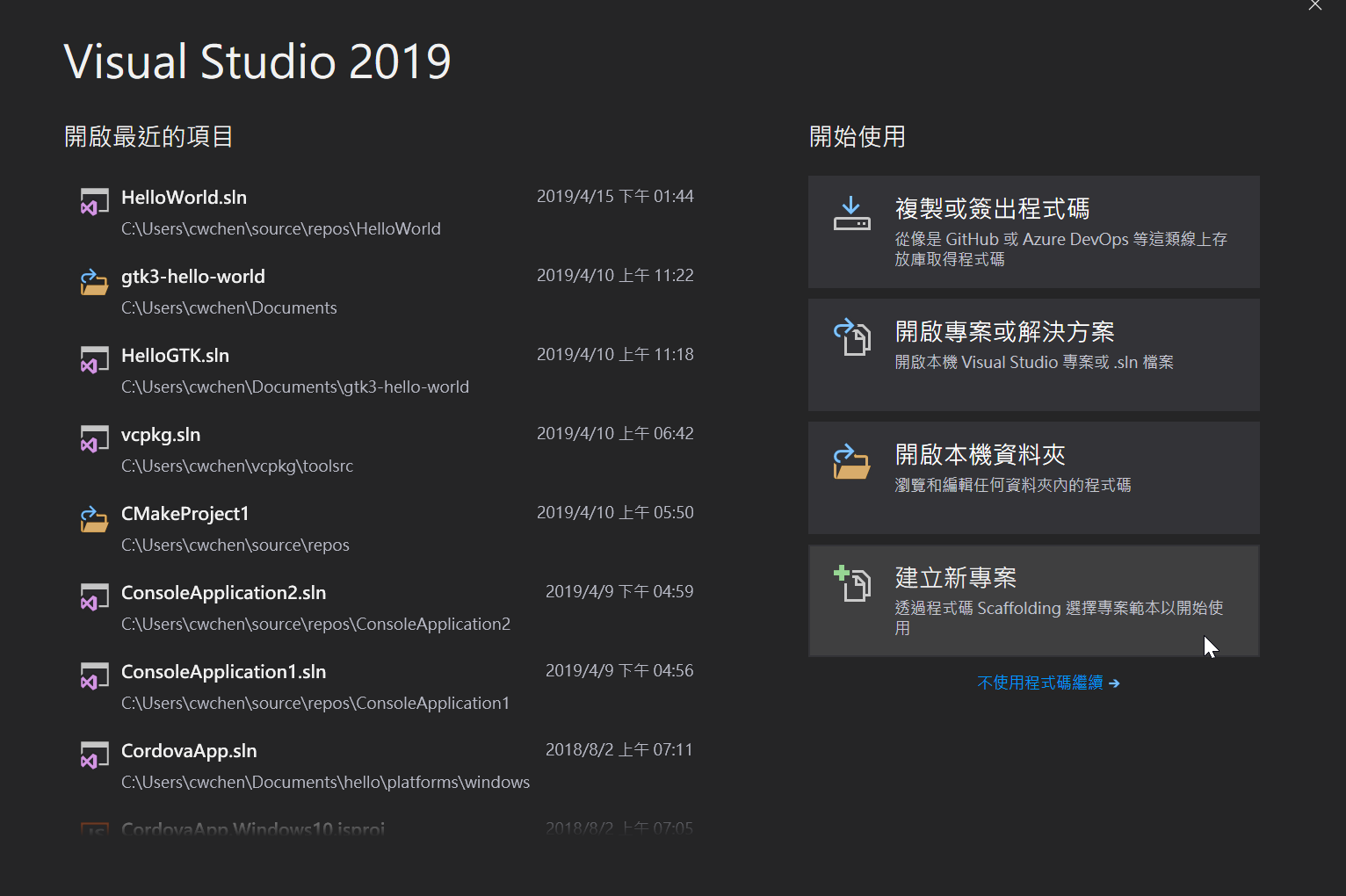
Task: Open recent item ConsoleApplication1.sln
Action: coord(387,687)
